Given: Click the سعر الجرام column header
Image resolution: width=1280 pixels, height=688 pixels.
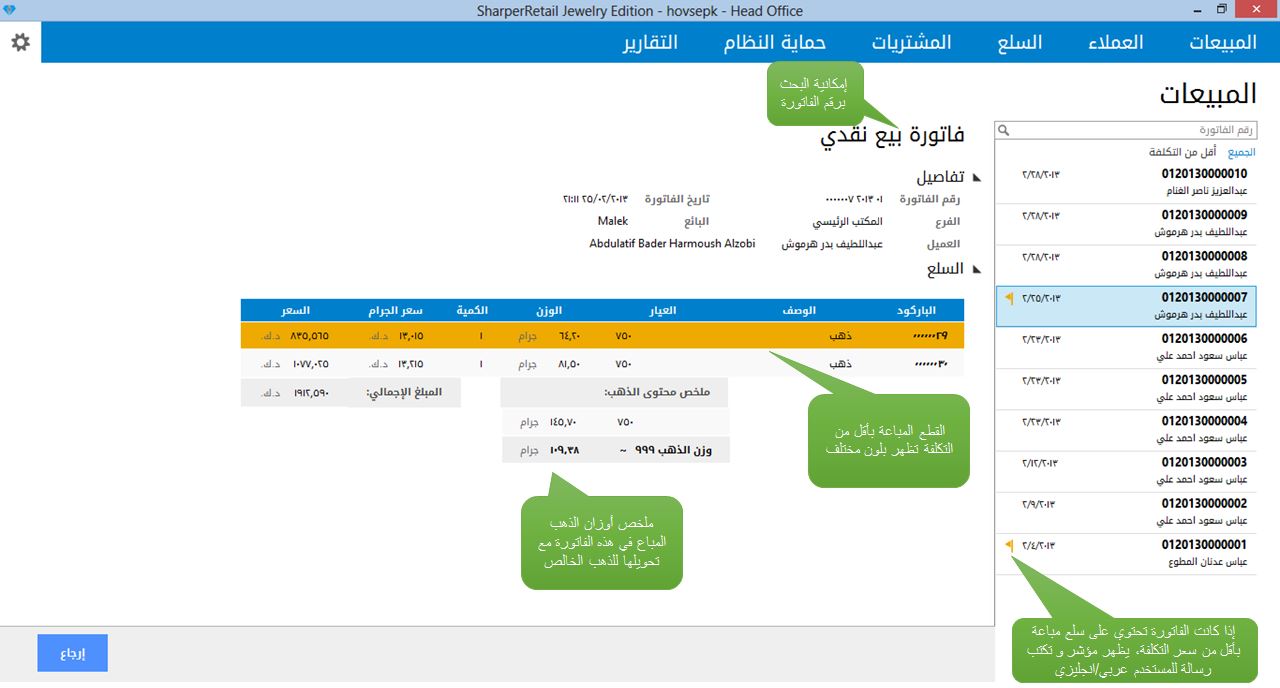Looking at the screenshot, I should pos(394,310).
